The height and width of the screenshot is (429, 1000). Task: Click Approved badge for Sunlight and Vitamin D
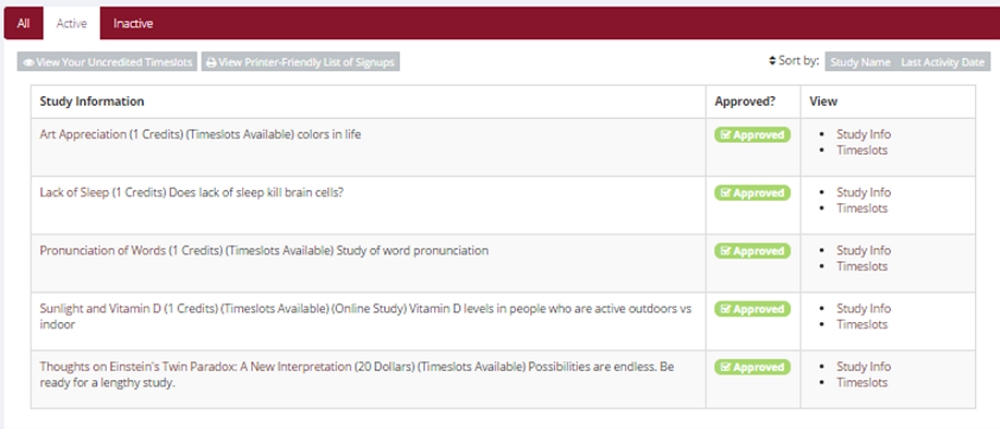pyautogui.click(x=752, y=309)
